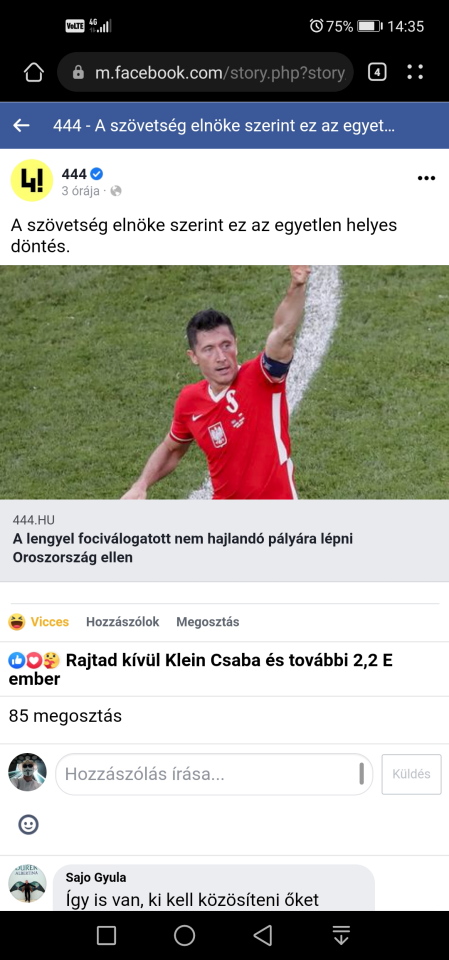Go back using the header arrow
This screenshot has height=960, width=449.
point(21,126)
